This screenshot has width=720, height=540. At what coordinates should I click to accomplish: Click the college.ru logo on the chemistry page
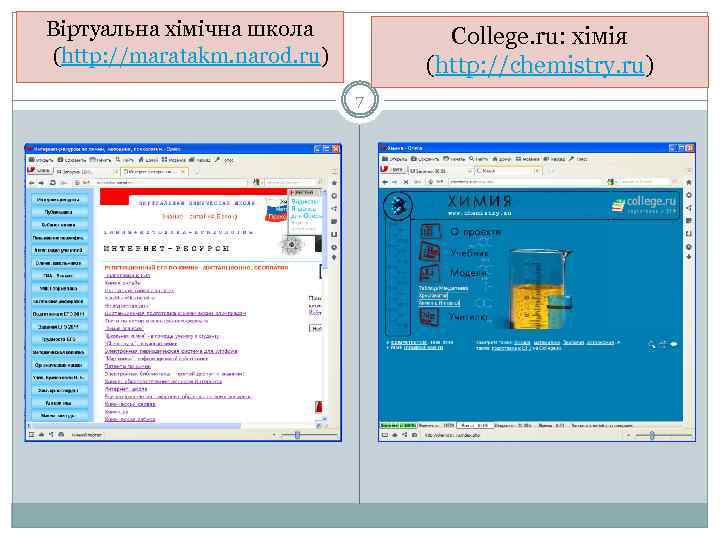coord(644,204)
